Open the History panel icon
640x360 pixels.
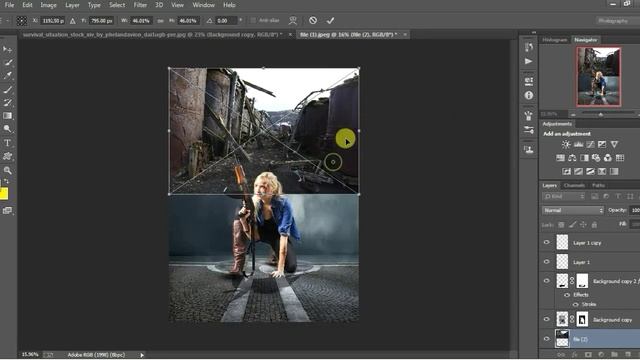529,47
